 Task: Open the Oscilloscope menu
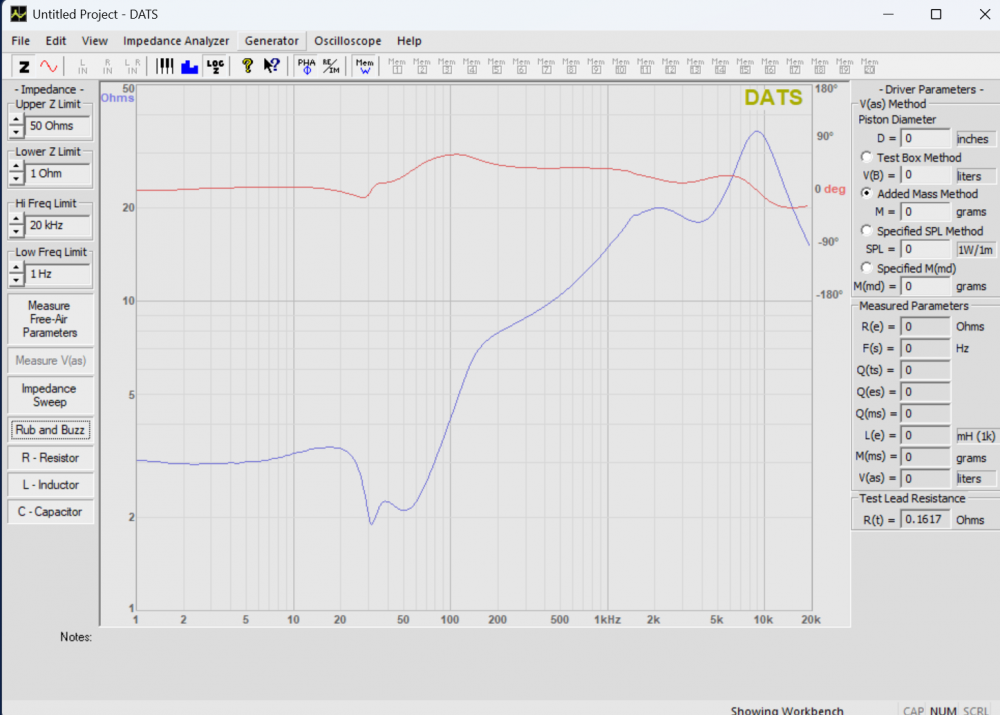[x=347, y=41]
